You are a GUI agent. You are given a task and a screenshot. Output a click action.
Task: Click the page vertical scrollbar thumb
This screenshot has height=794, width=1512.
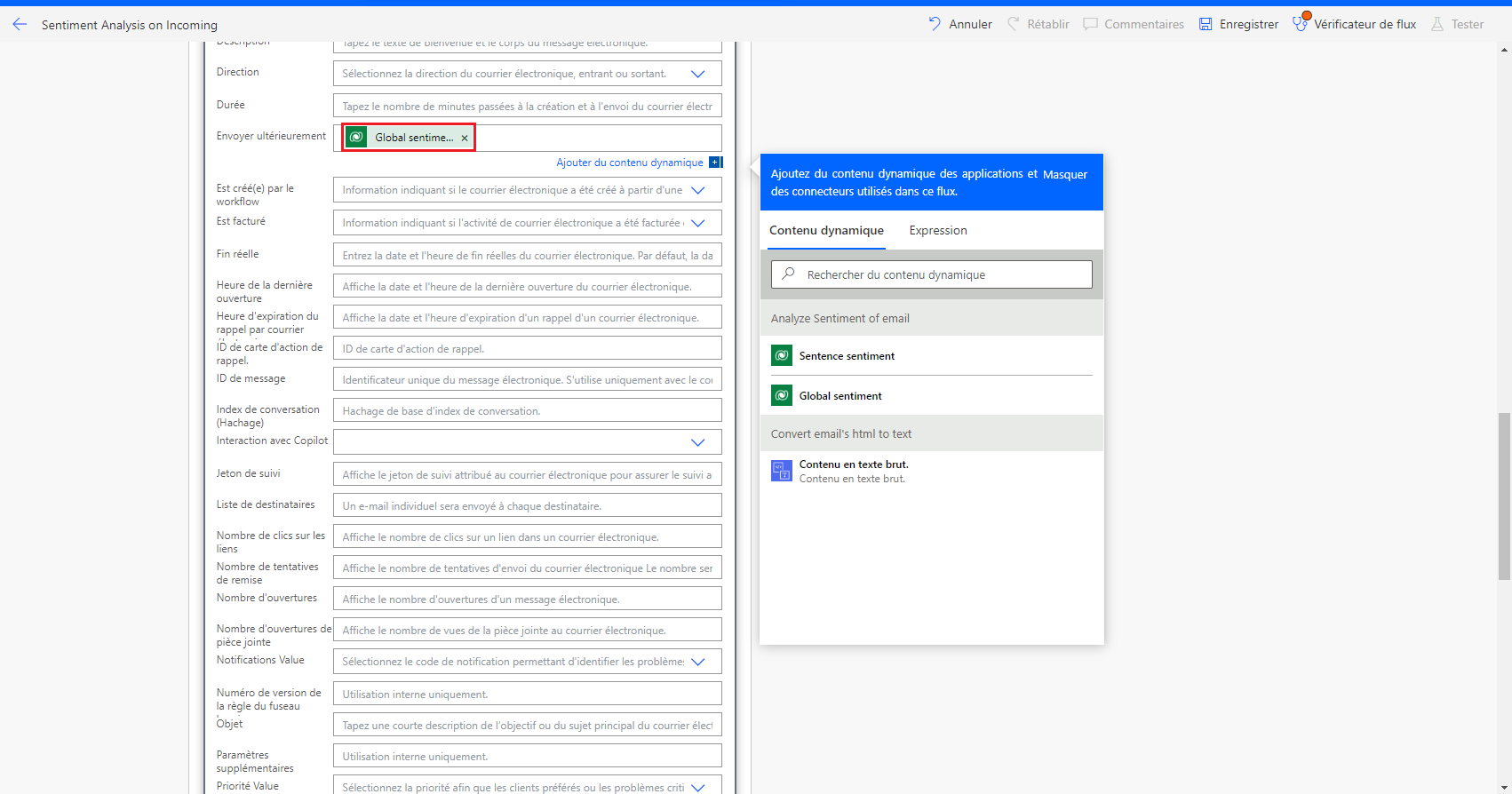coord(1504,496)
